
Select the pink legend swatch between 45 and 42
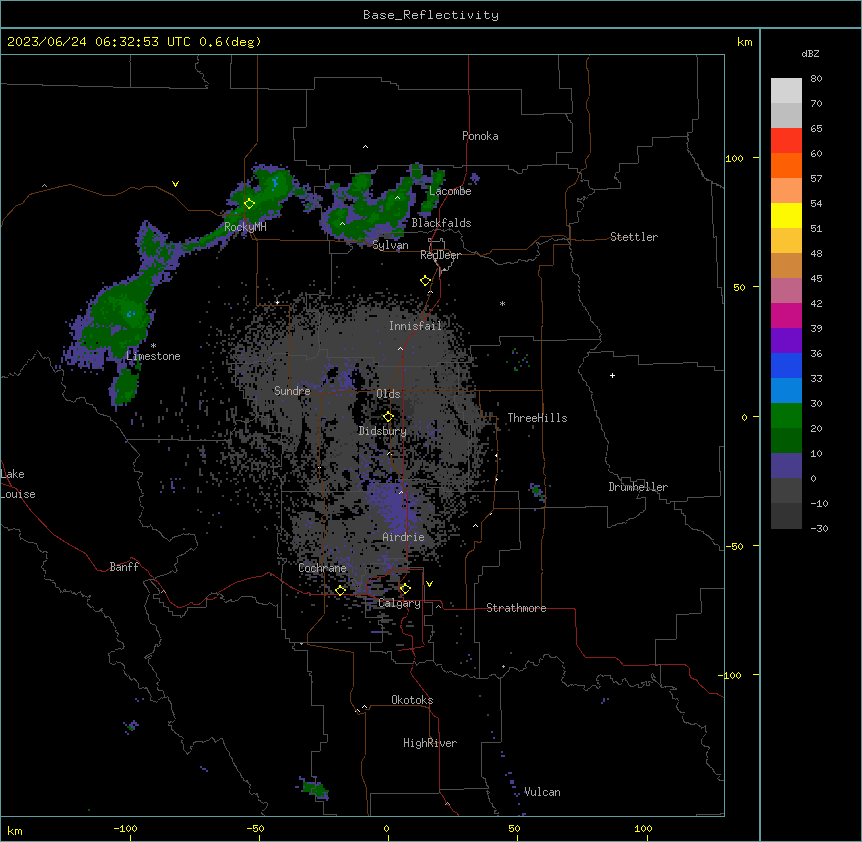coord(786,291)
